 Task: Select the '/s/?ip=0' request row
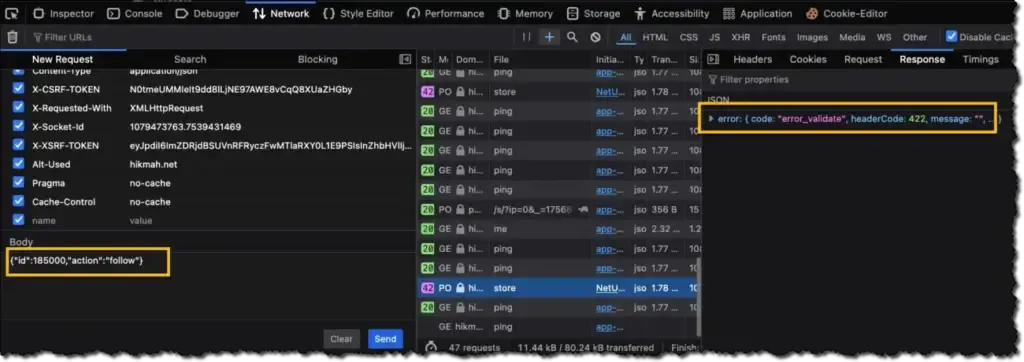point(558,210)
